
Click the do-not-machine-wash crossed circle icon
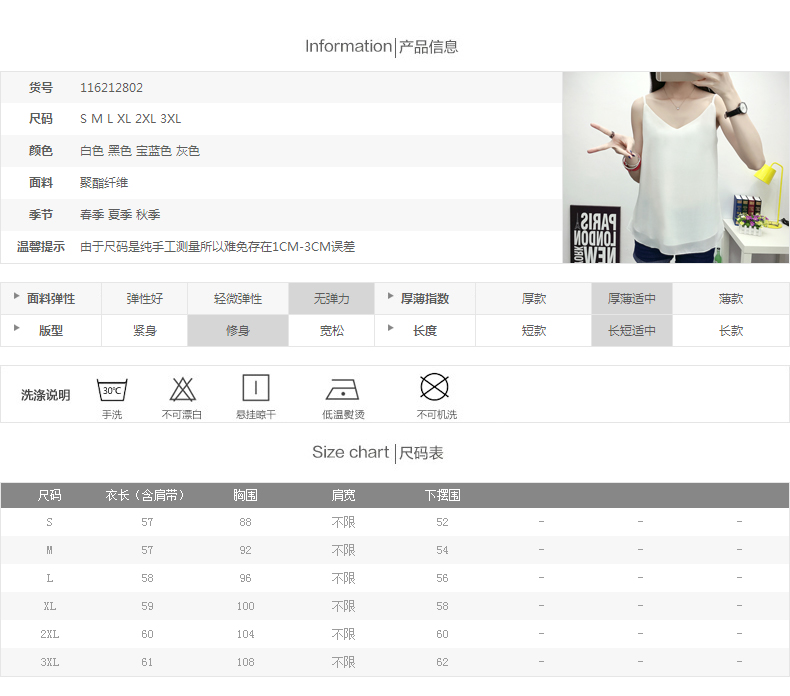[x=434, y=387]
